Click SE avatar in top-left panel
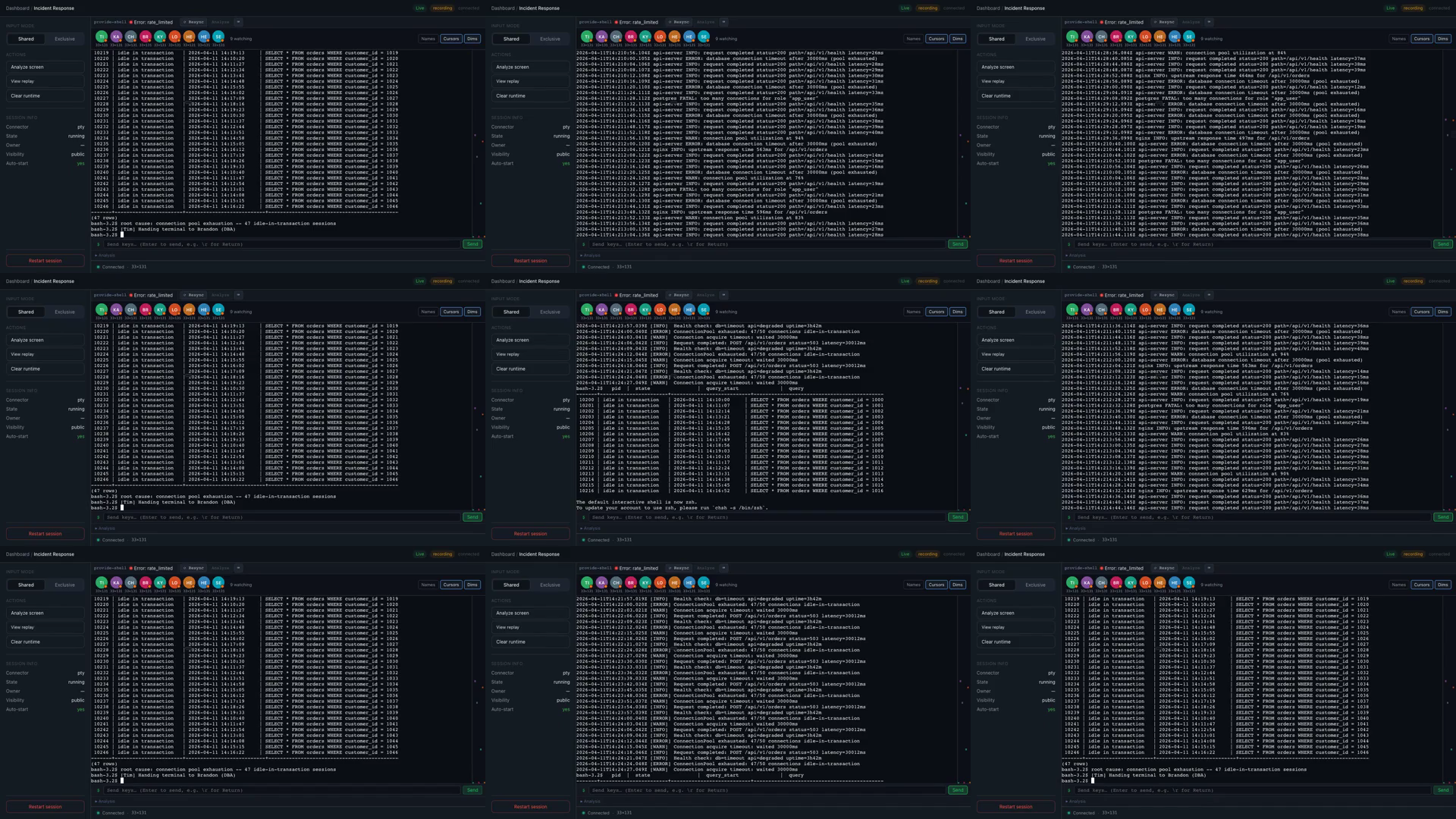The image size is (1456, 819). coord(218,36)
